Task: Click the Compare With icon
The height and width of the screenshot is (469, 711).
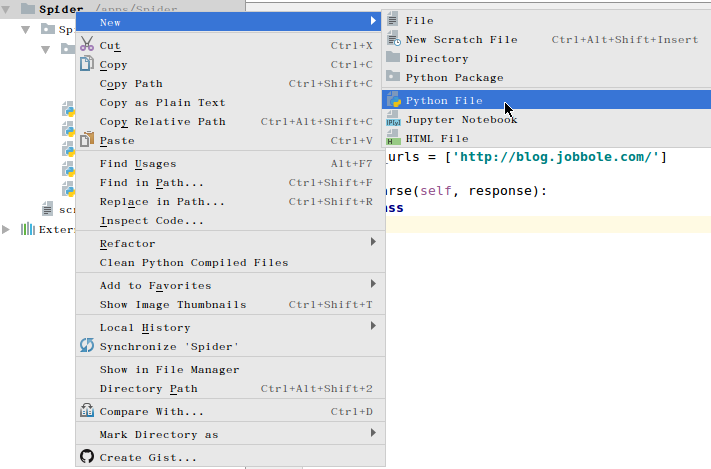Action: coord(87,411)
